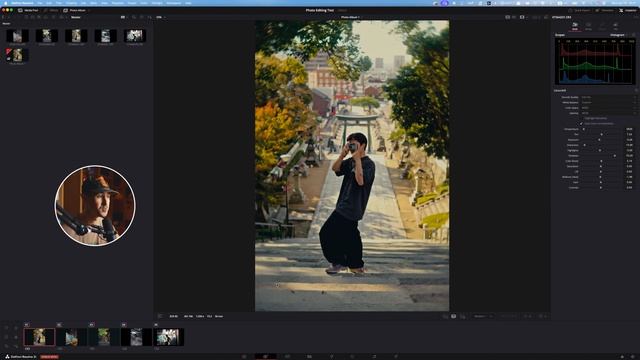The height and width of the screenshot is (360, 640).
Task: Click the Color Boost slider handle
Action: (x=601, y=161)
